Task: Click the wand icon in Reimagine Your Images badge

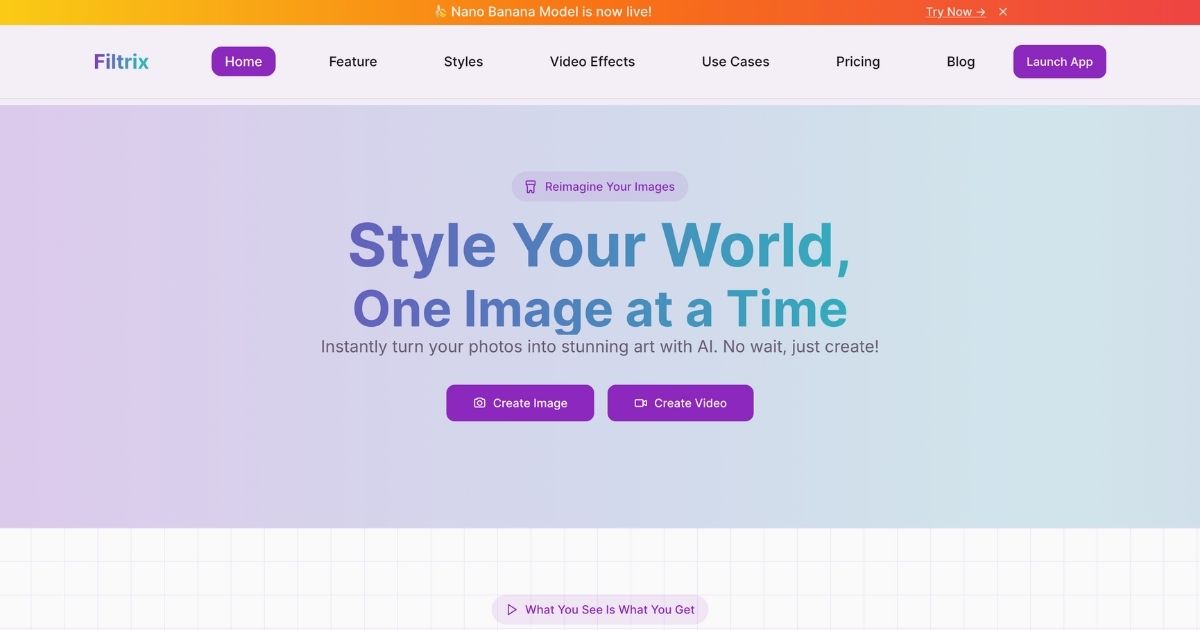Action: [x=529, y=186]
